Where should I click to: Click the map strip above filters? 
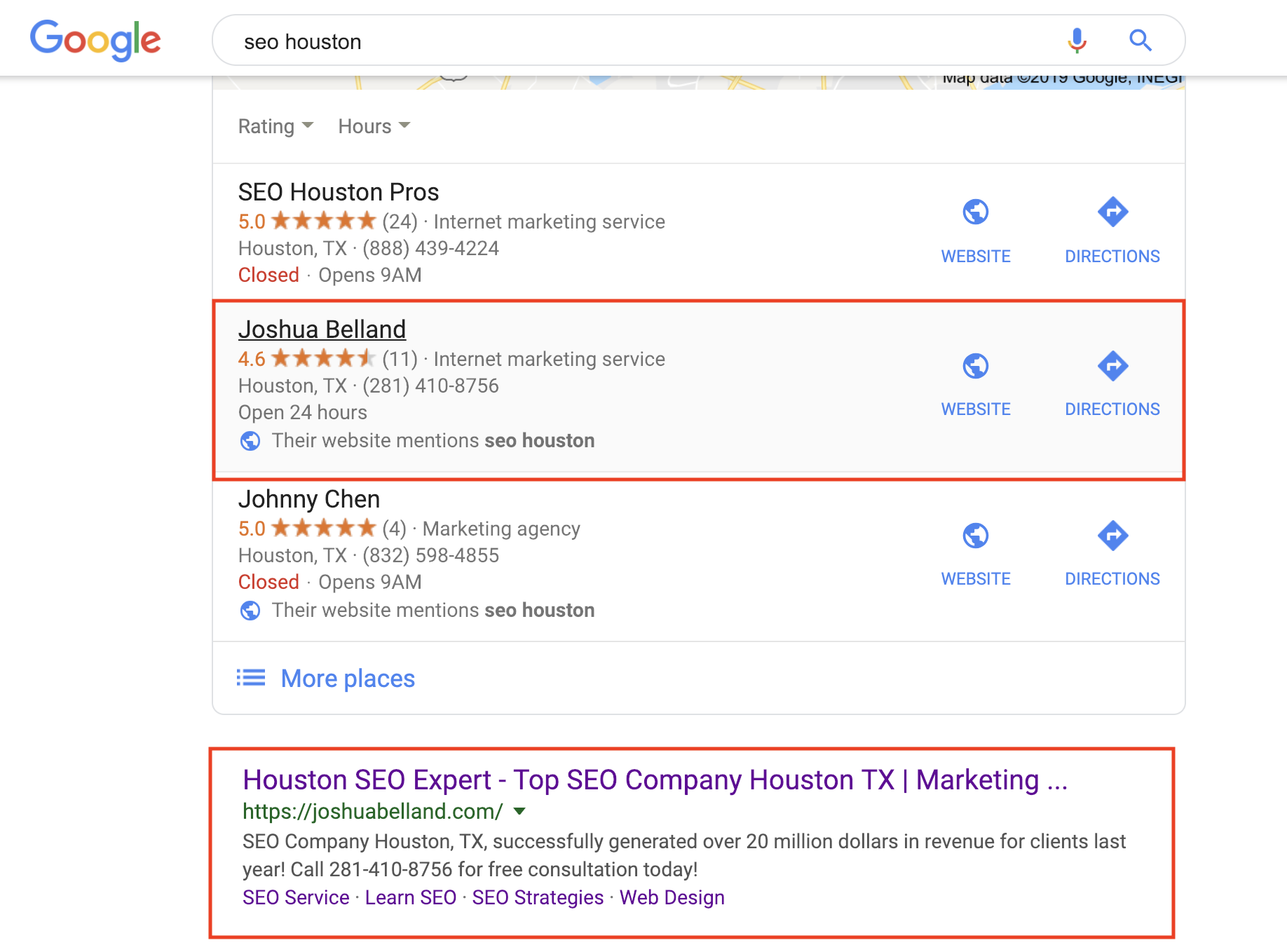pyautogui.click(x=698, y=83)
